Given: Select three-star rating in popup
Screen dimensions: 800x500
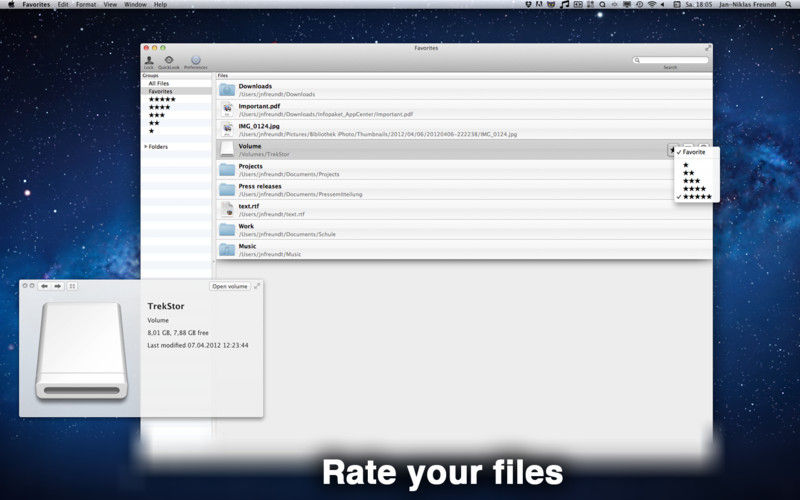Looking at the screenshot, I should [x=691, y=181].
